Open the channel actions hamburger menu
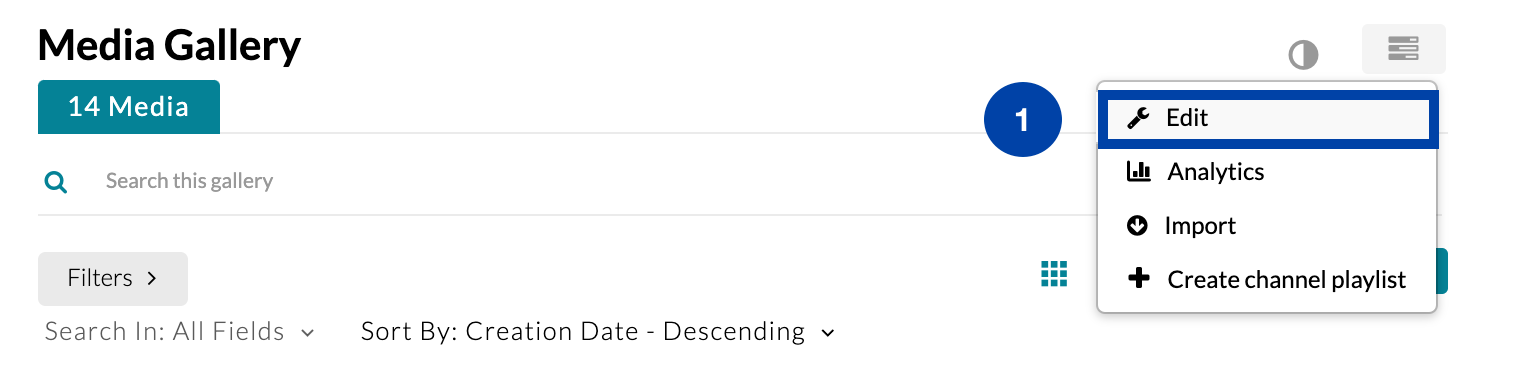 coord(1403,49)
